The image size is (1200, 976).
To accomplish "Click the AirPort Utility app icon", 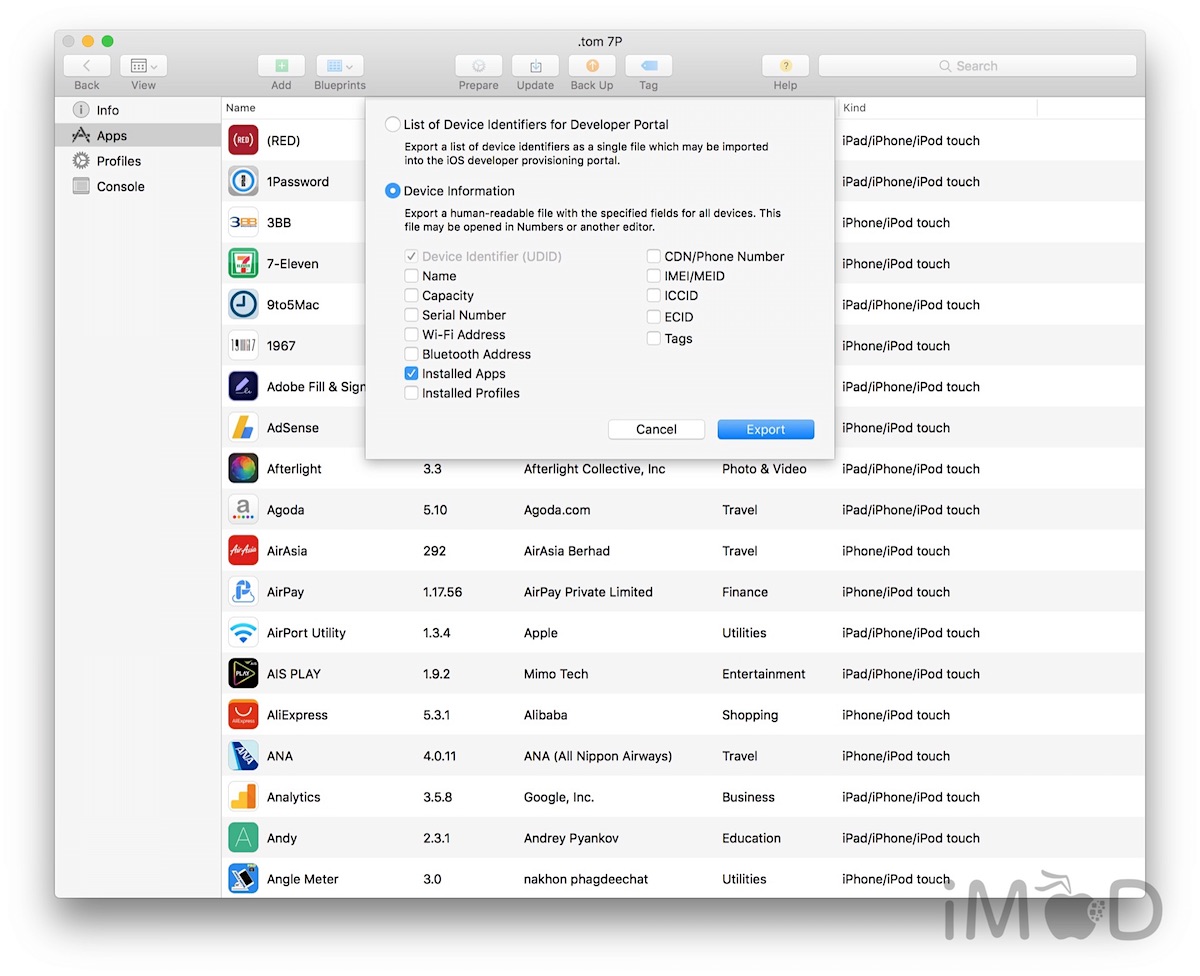I will (x=243, y=633).
